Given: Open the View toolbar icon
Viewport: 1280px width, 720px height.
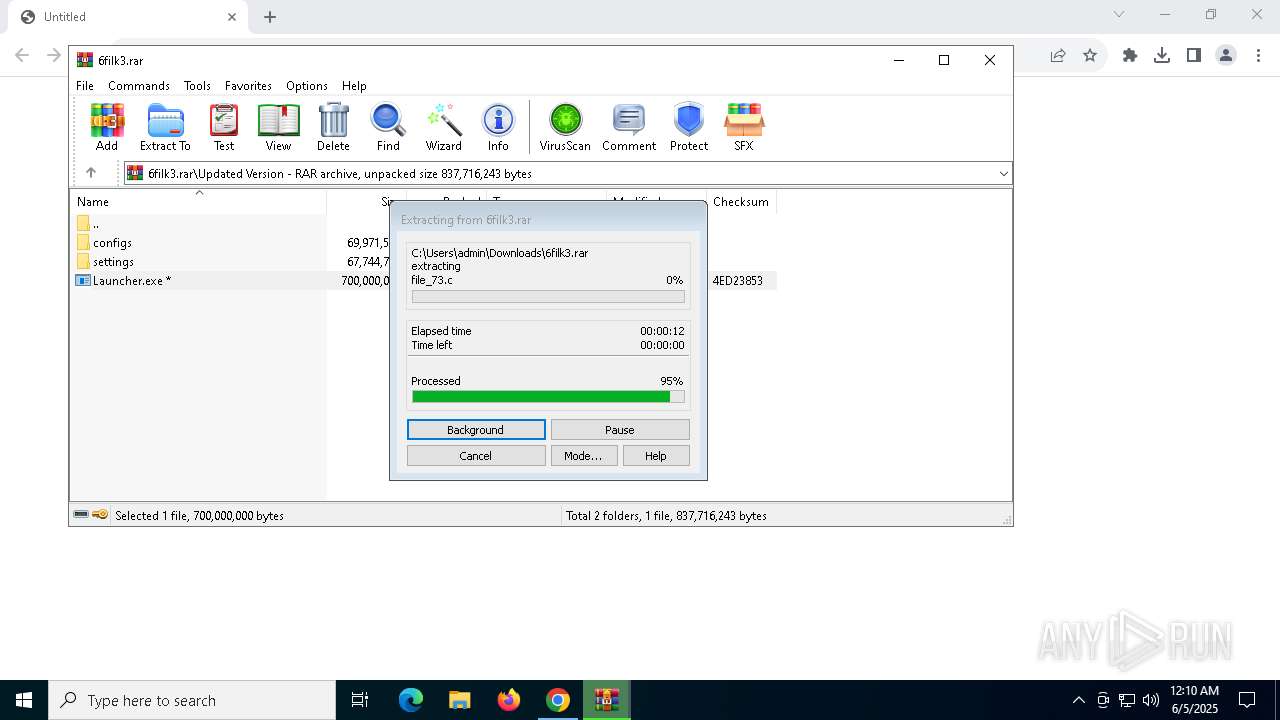Looking at the screenshot, I should click(278, 127).
